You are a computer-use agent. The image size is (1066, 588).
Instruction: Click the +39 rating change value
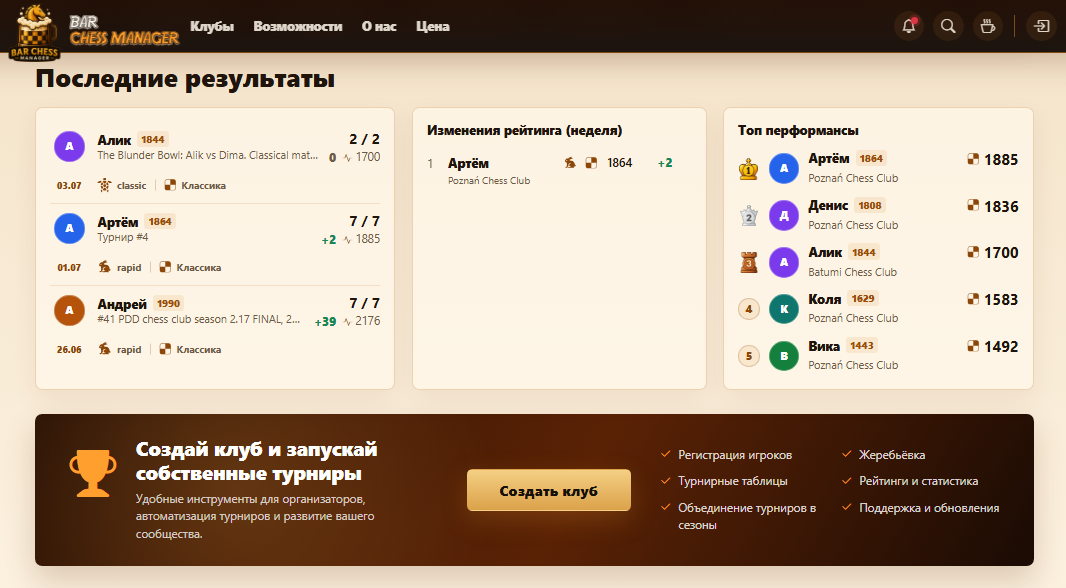pos(326,322)
